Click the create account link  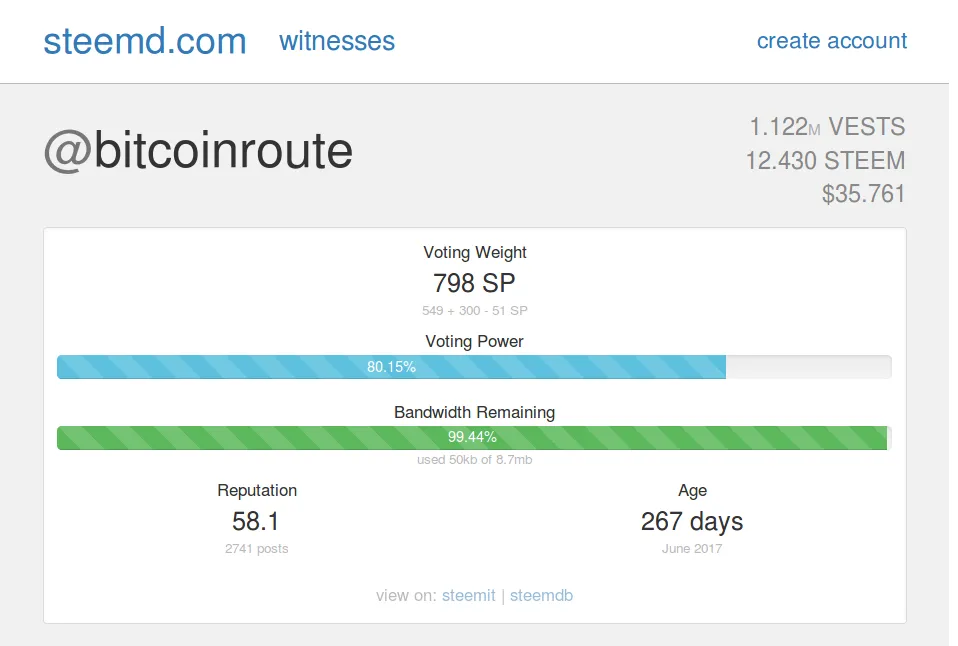(832, 41)
